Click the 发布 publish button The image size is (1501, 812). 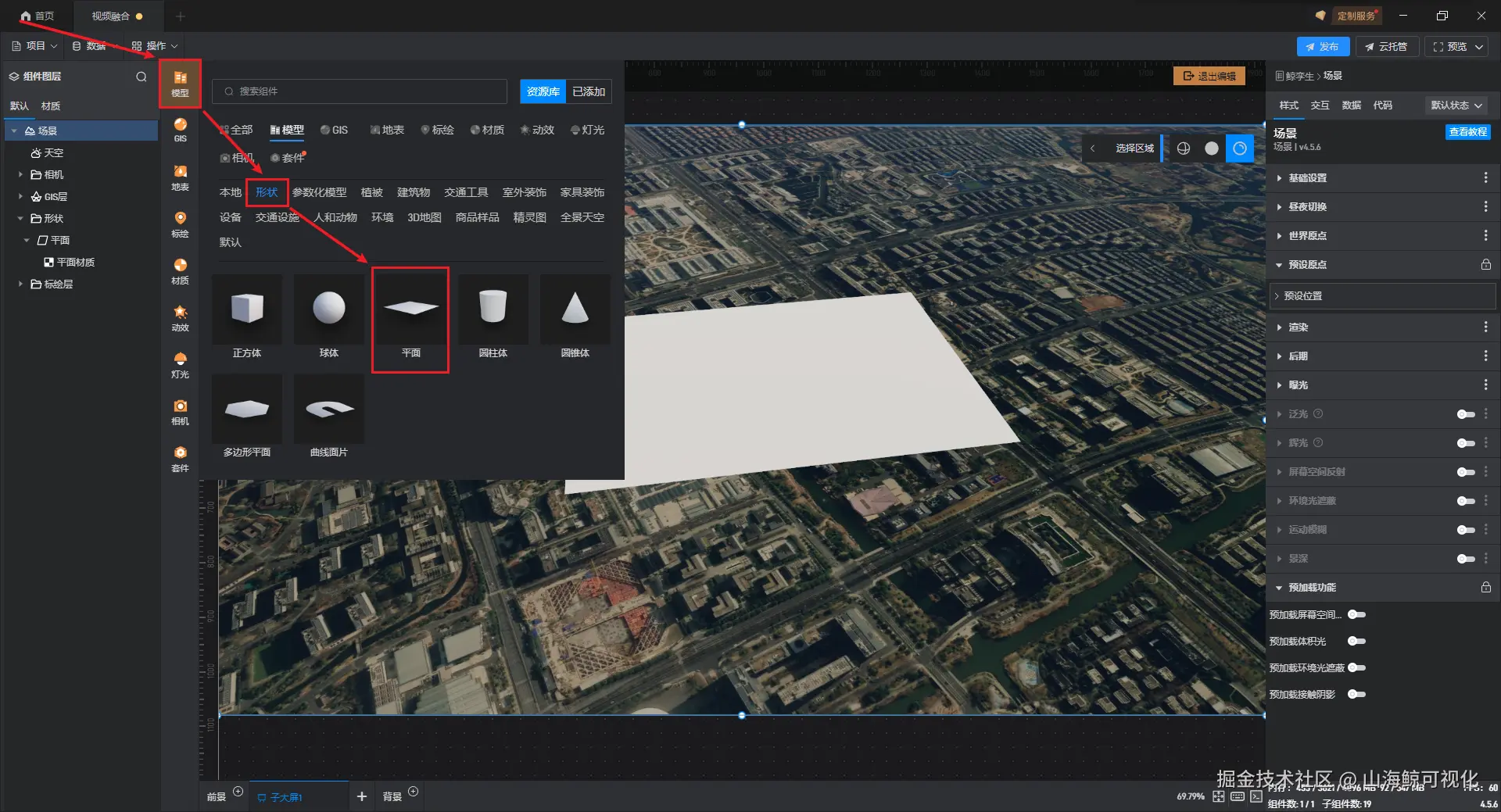click(x=1323, y=47)
